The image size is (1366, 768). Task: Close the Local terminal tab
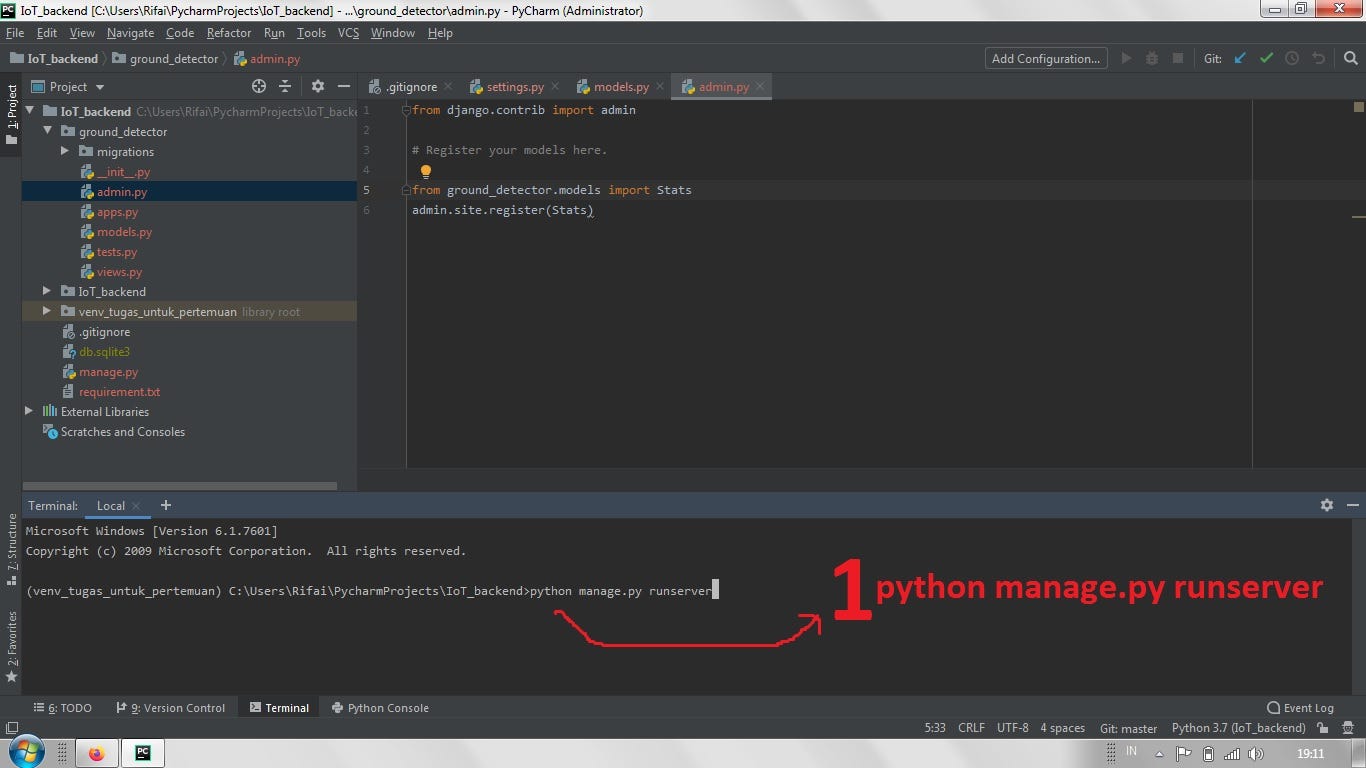tap(136, 506)
